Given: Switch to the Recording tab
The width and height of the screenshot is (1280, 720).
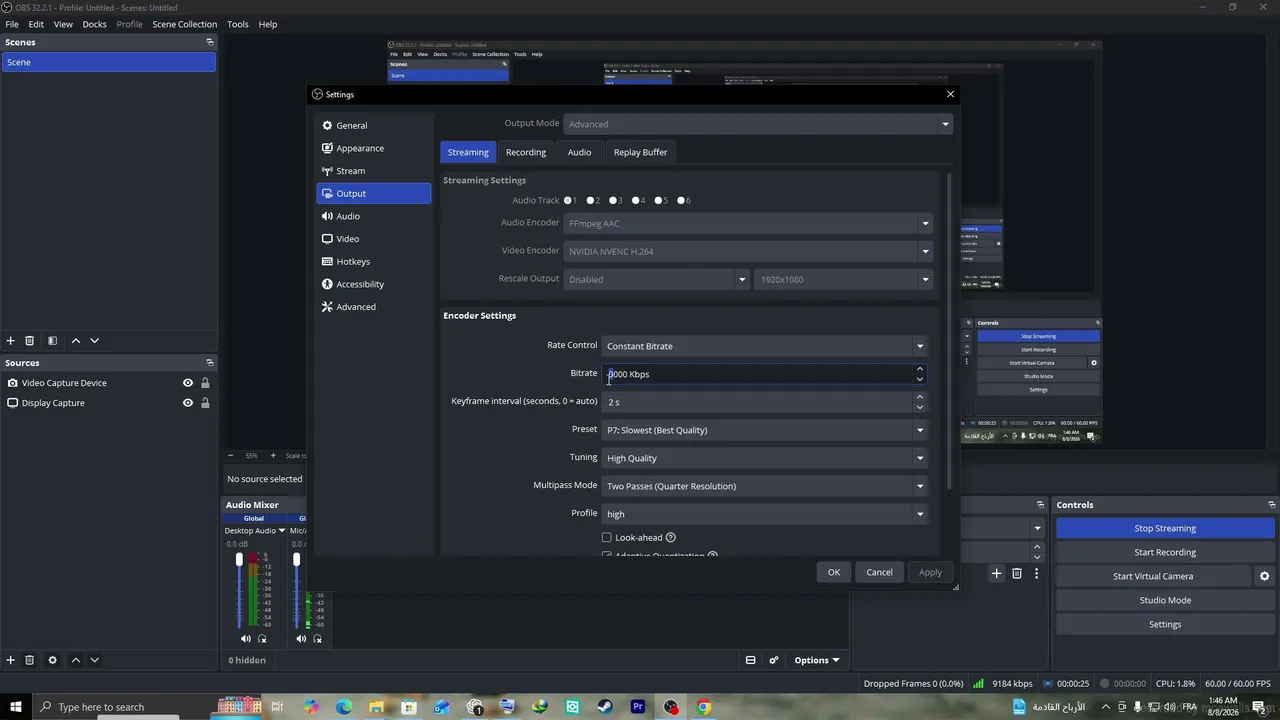Looking at the screenshot, I should (x=526, y=152).
